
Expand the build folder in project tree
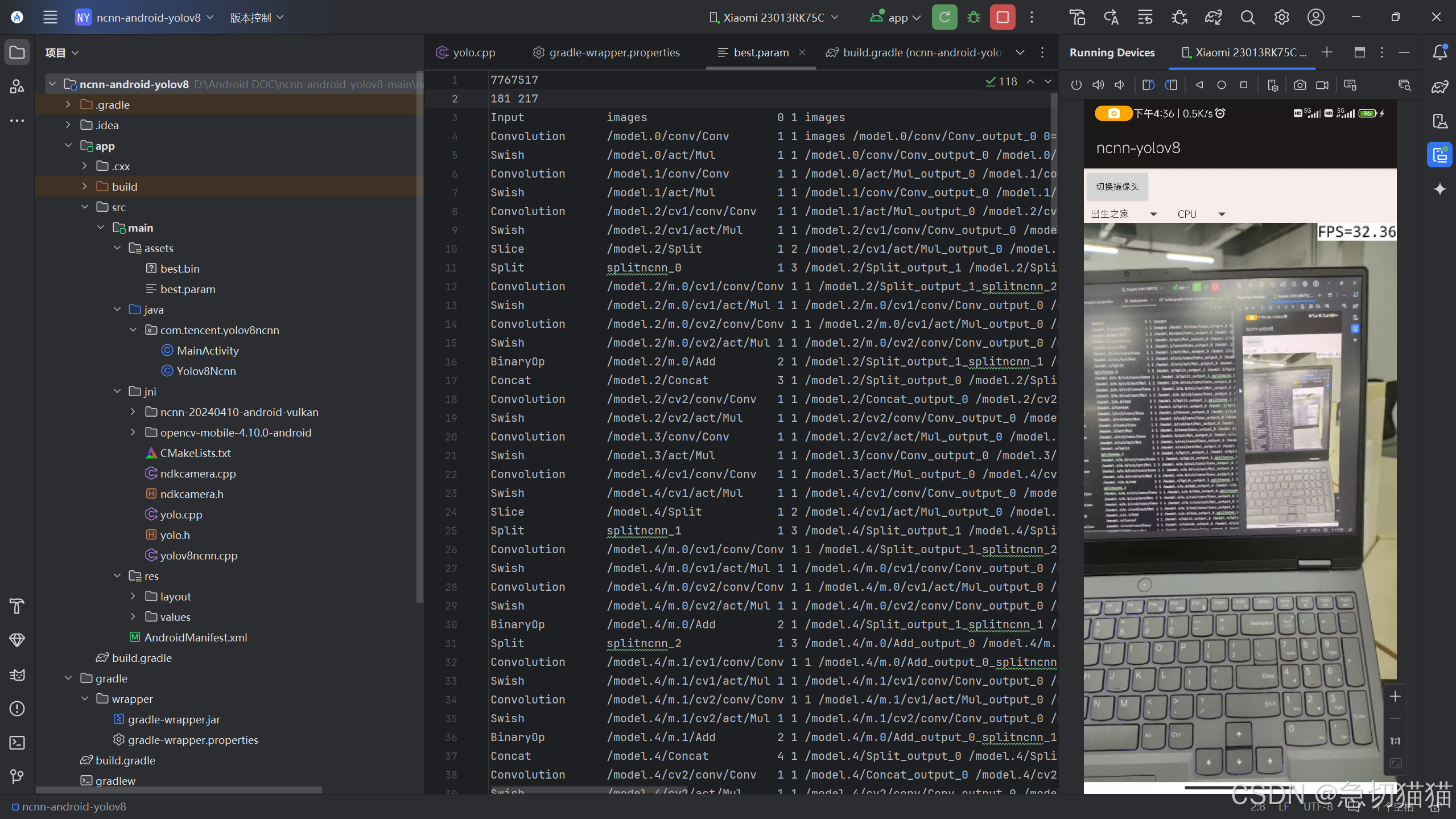click(85, 187)
